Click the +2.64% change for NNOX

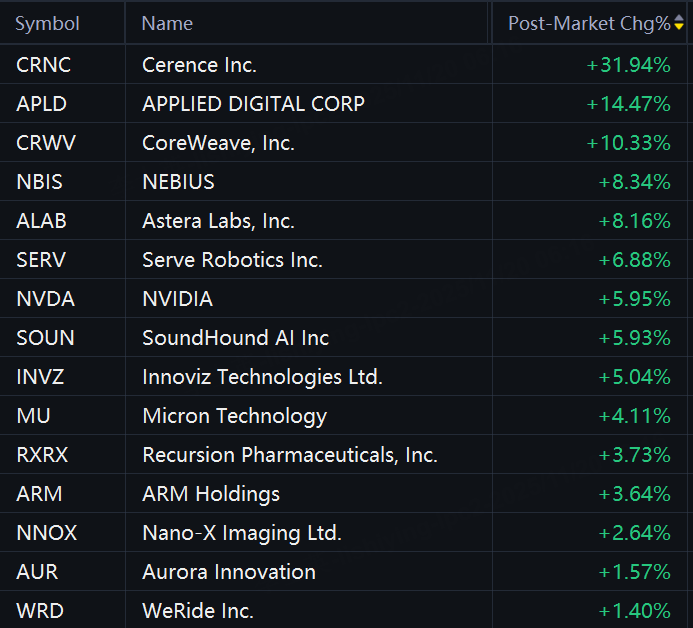(x=635, y=533)
